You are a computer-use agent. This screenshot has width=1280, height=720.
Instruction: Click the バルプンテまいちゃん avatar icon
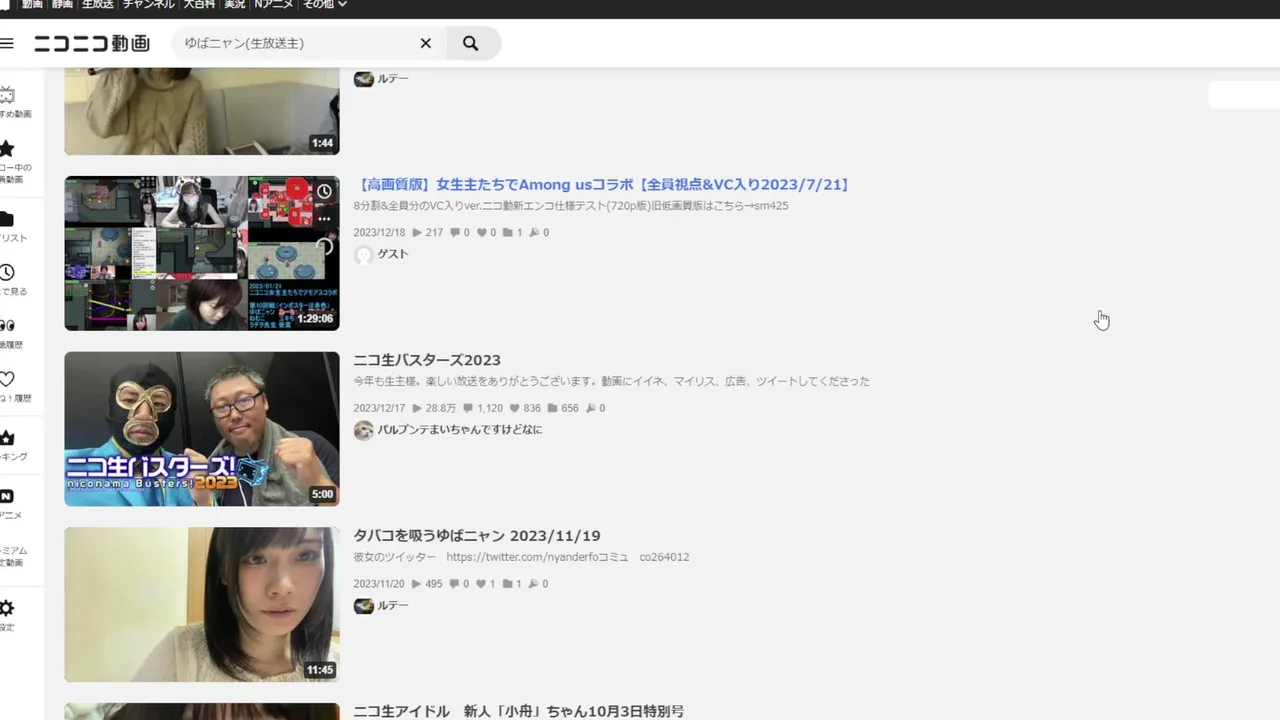pos(364,430)
